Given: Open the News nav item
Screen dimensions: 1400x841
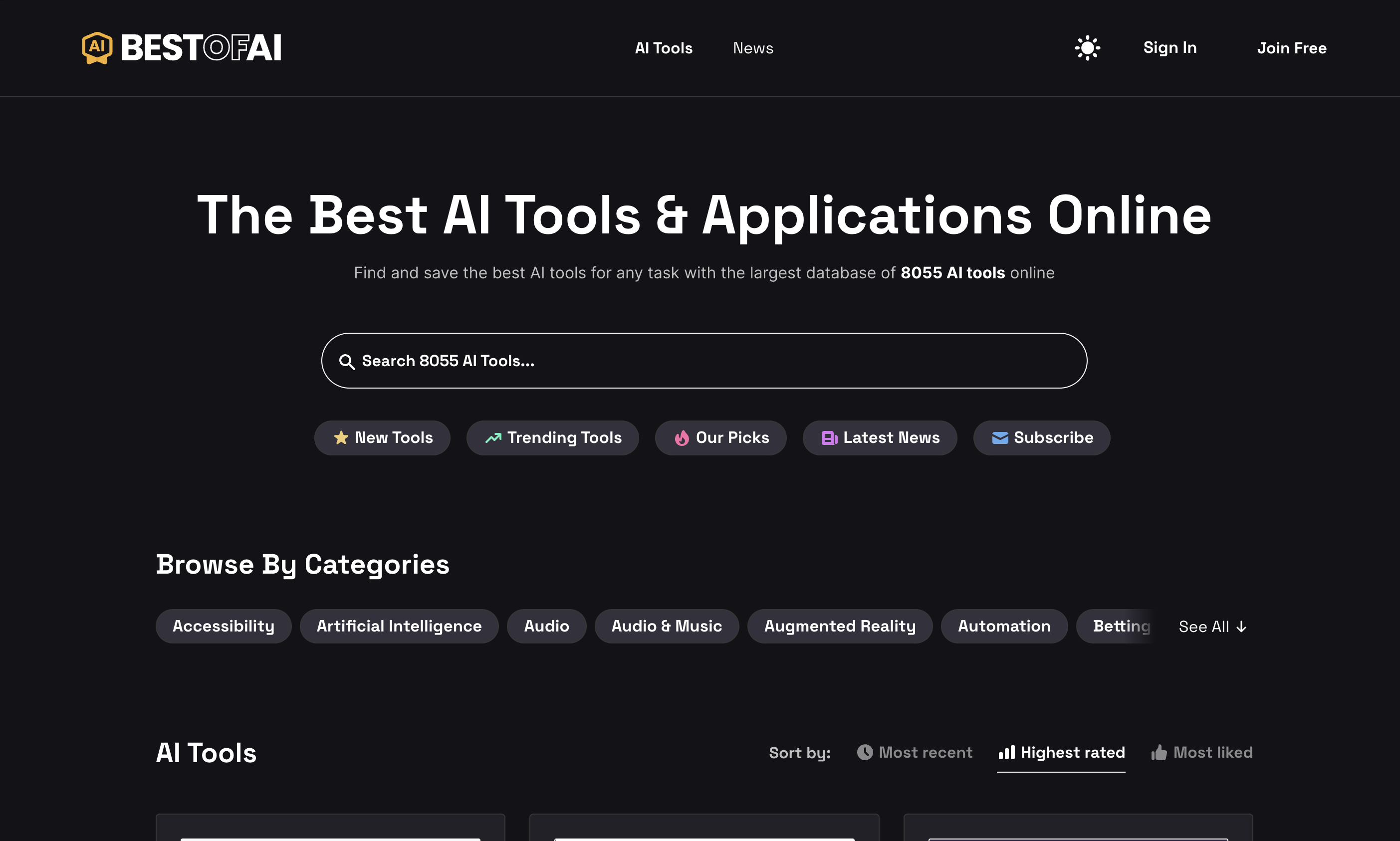Looking at the screenshot, I should (x=753, y=48).
